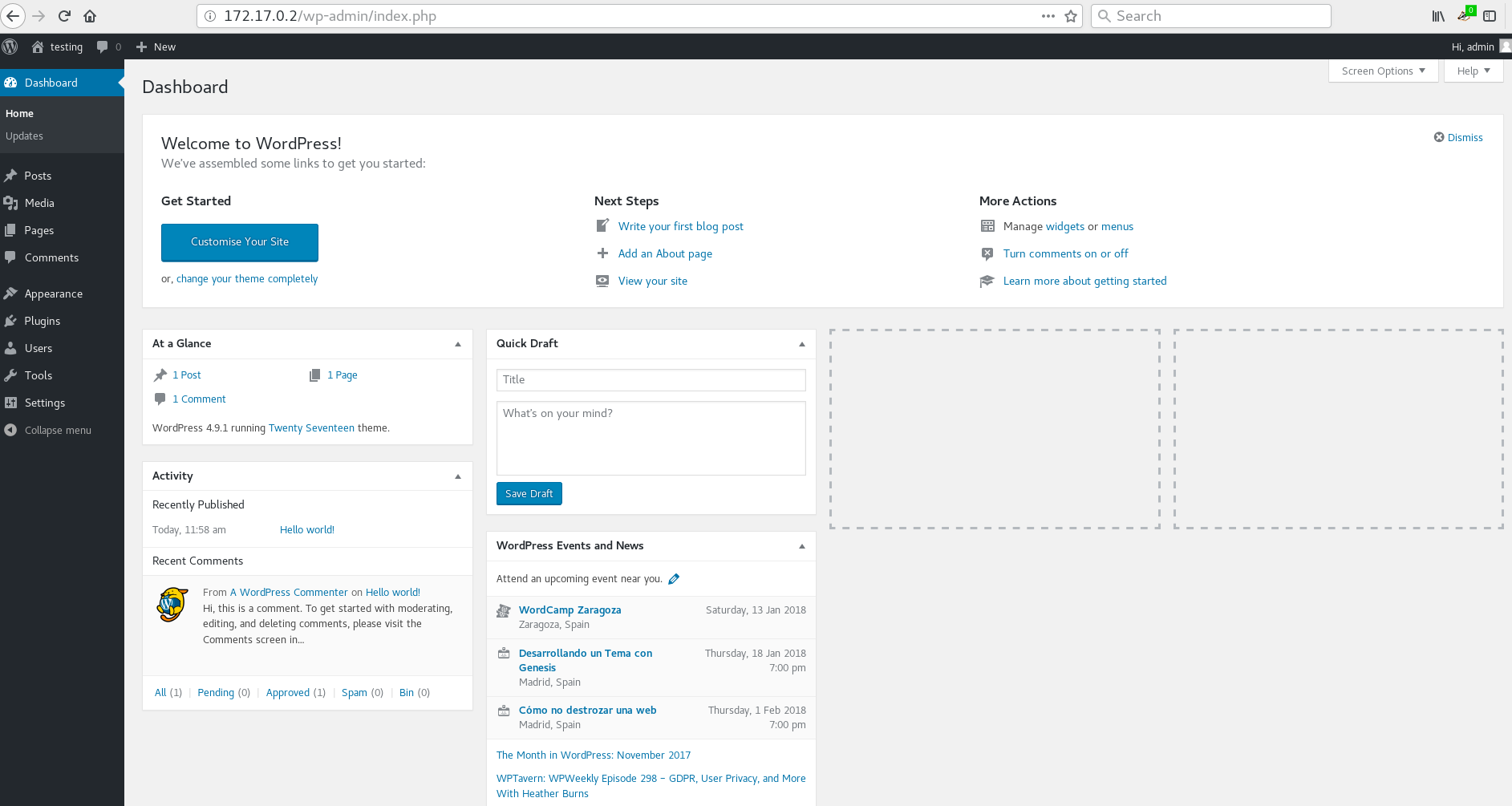Reload the page with the refresh icon
Image resolution: width=1512 pixels, height=806 pixels.
click(x=64, y=16)
